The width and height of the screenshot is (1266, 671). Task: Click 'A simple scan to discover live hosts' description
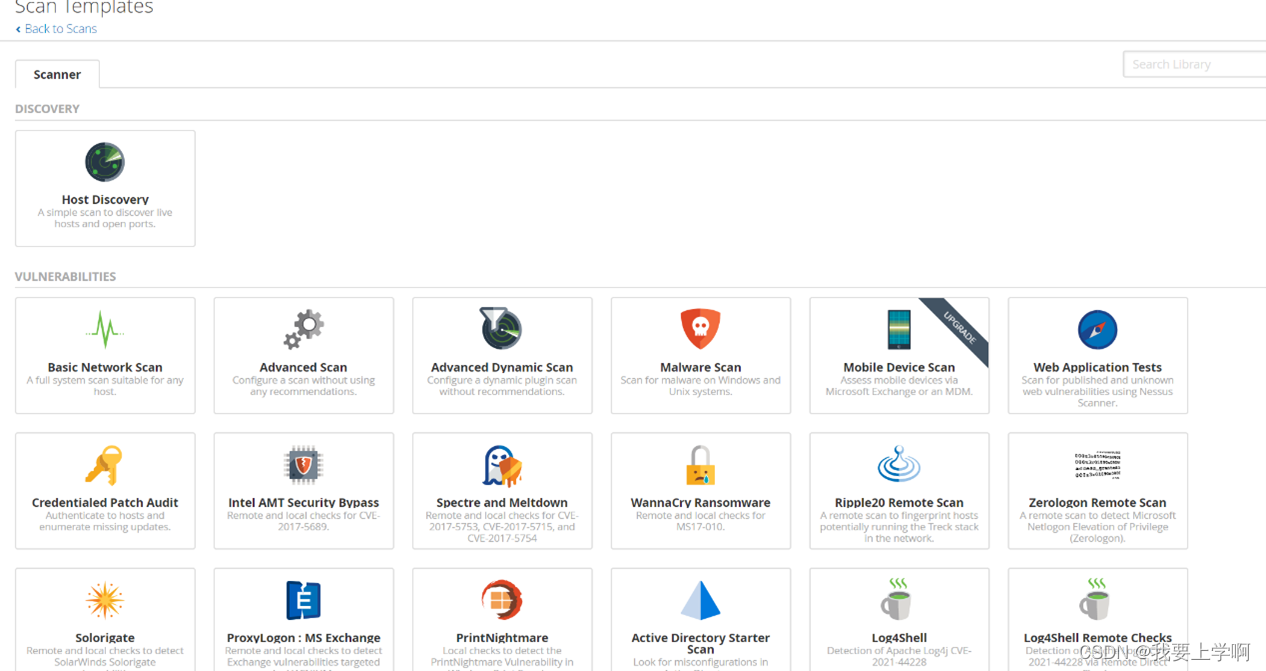click(105, 218)
